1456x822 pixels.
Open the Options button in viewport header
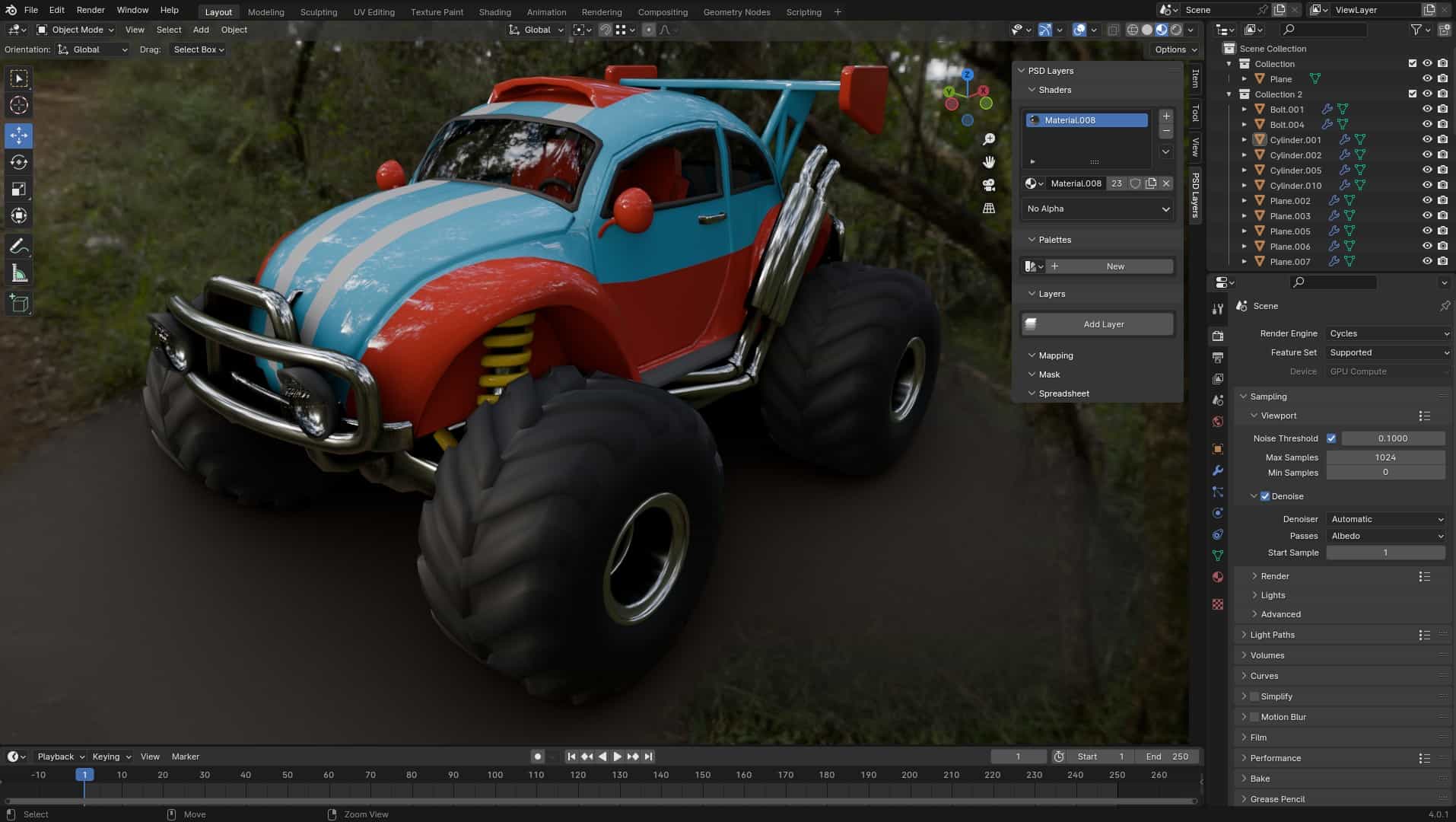1175,49
